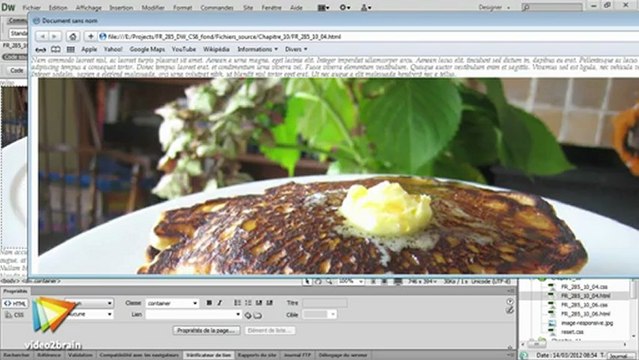Use the Point to File target icon
Image resolution: width=639 pixels, height=360 pixels.
[247, 315]
